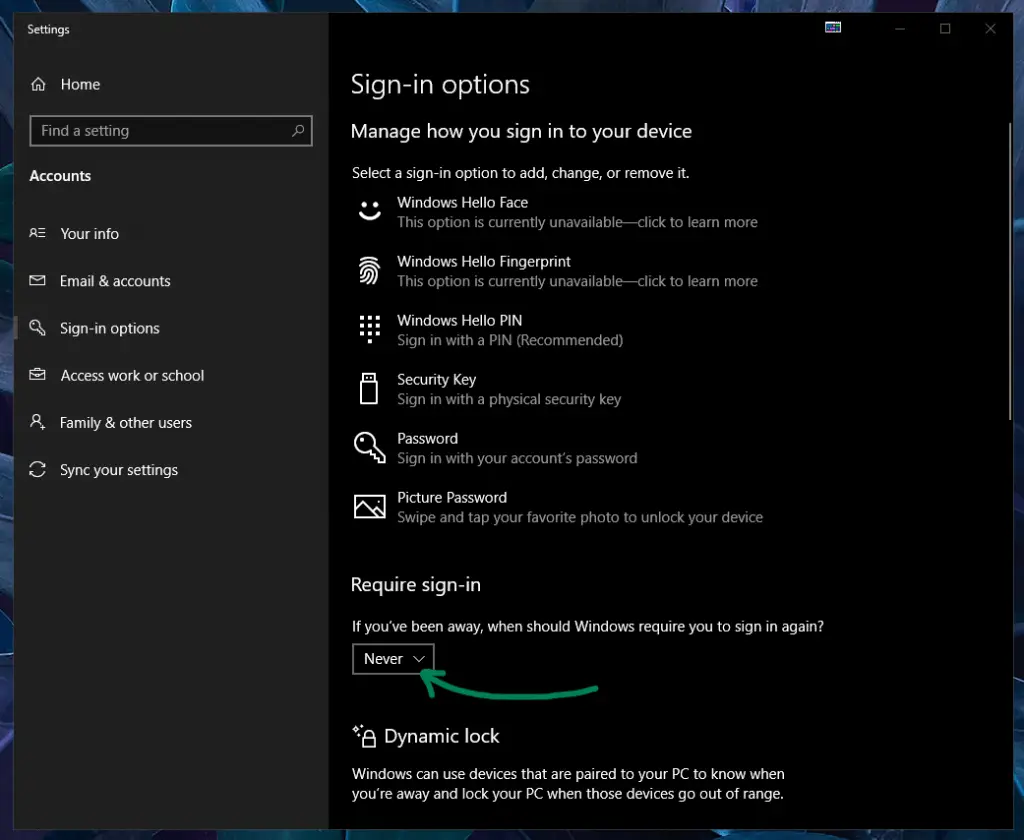Screen dimensions: 1024x840
Task: Click the 'Sign-in options' page title
Action: click(x=440, y=85)
